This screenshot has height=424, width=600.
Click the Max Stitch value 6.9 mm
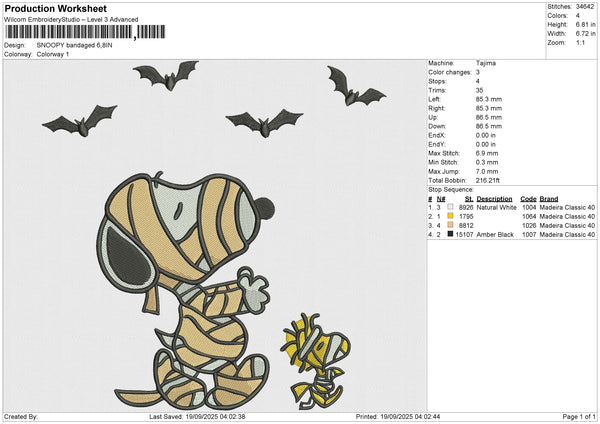(487, 153)
